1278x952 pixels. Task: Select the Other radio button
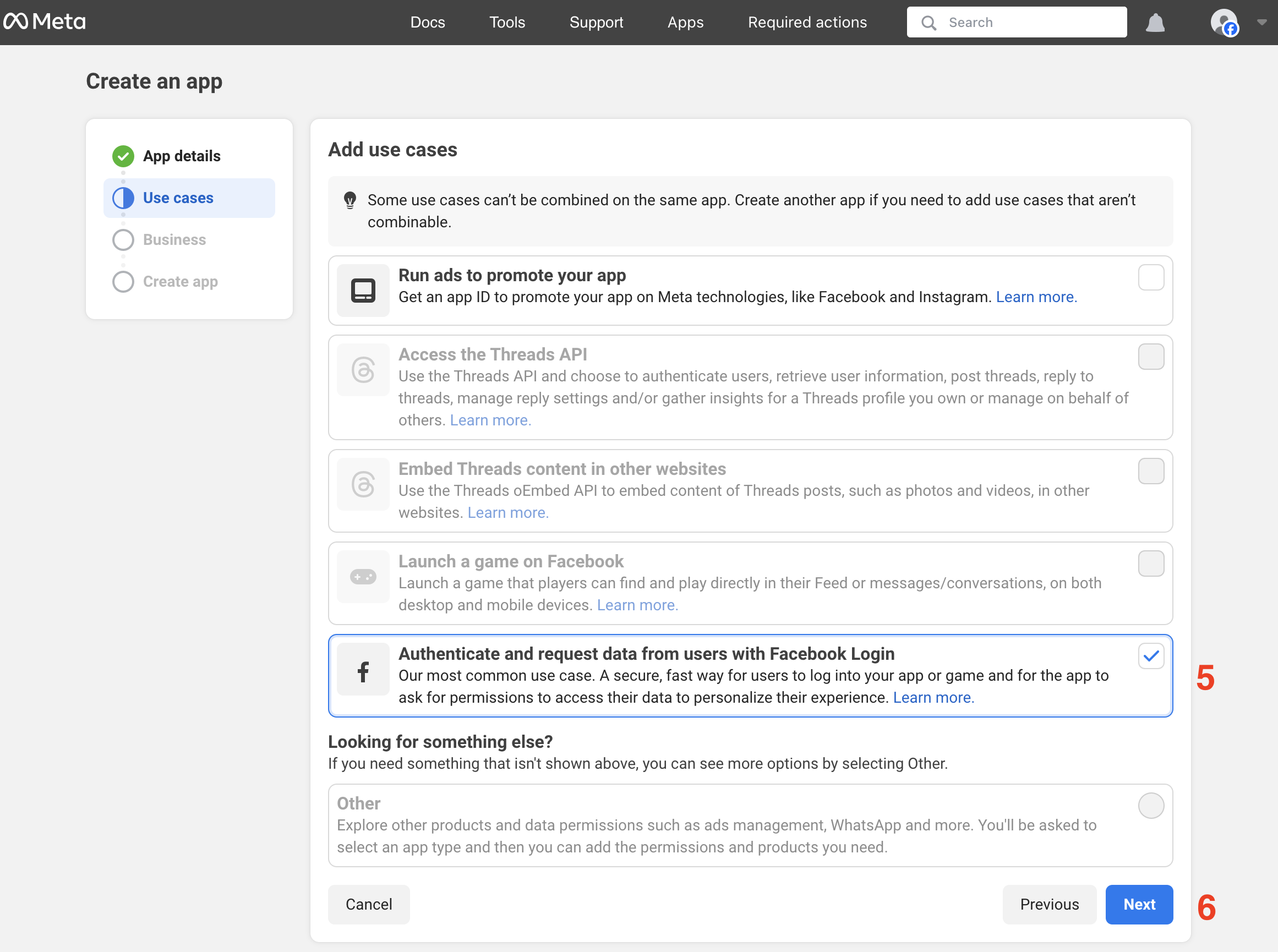(1151, 805)
